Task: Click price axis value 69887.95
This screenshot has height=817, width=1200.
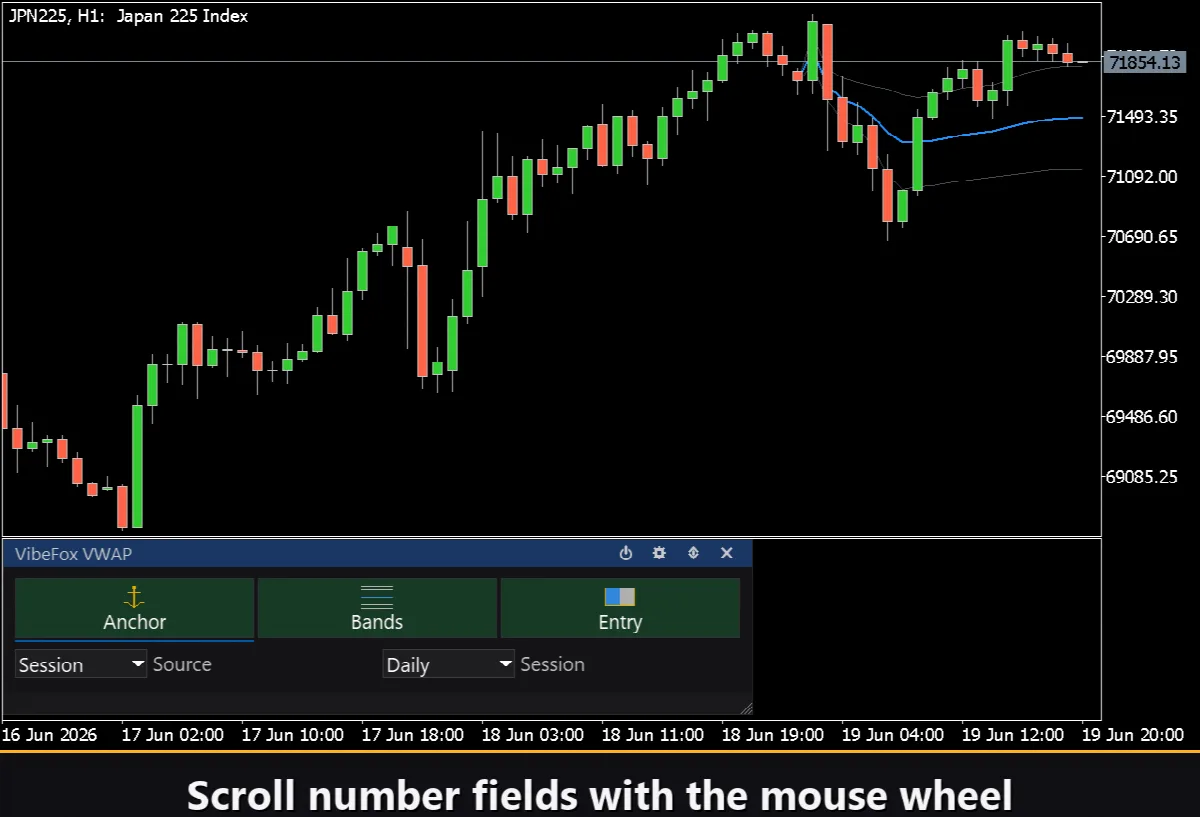Action: point(1143,357)
